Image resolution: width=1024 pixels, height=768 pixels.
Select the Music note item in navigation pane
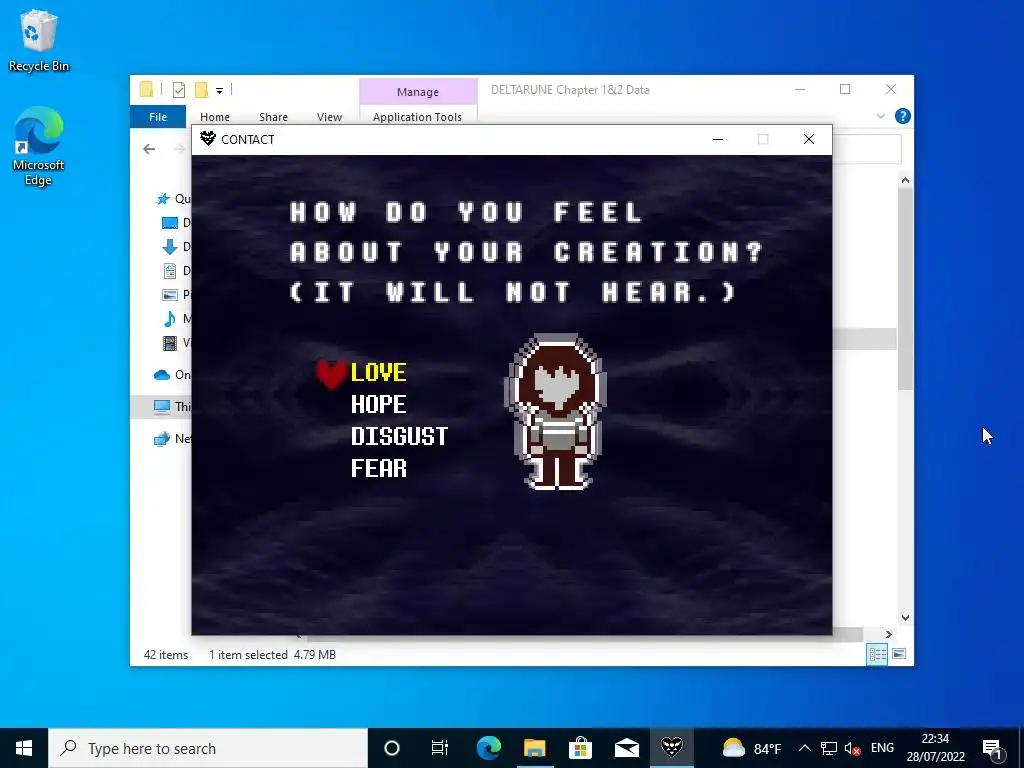[170, 319]
